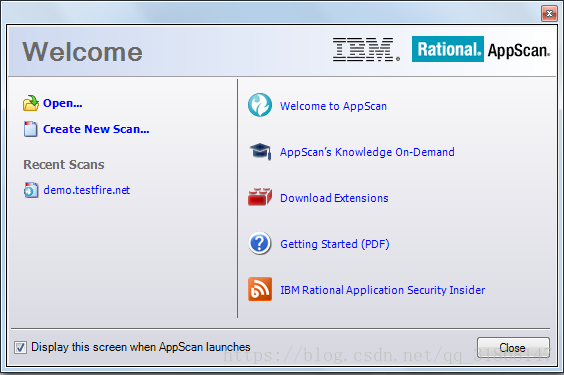This screenshot has height=375, width=564.
Task: Click the Rational AppScan logo
Action: point(481,49)
